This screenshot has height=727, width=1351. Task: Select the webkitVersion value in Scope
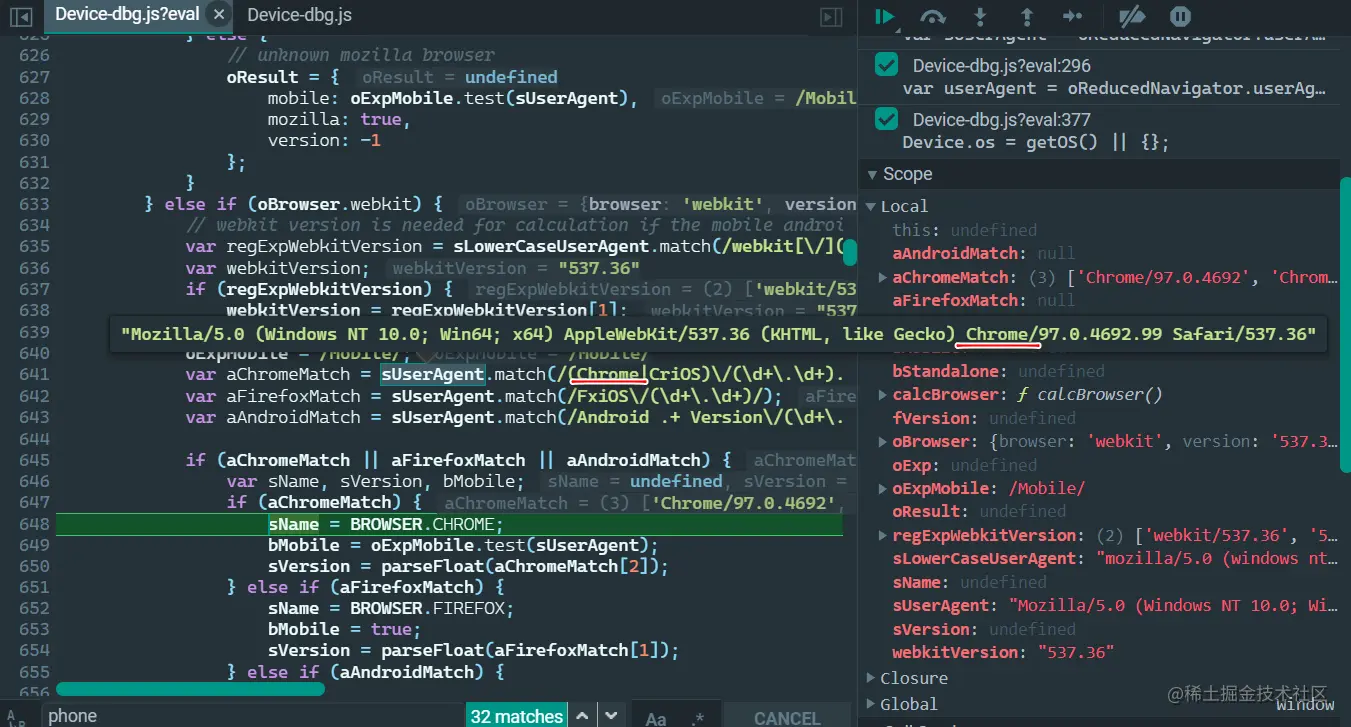(1076, 652)
